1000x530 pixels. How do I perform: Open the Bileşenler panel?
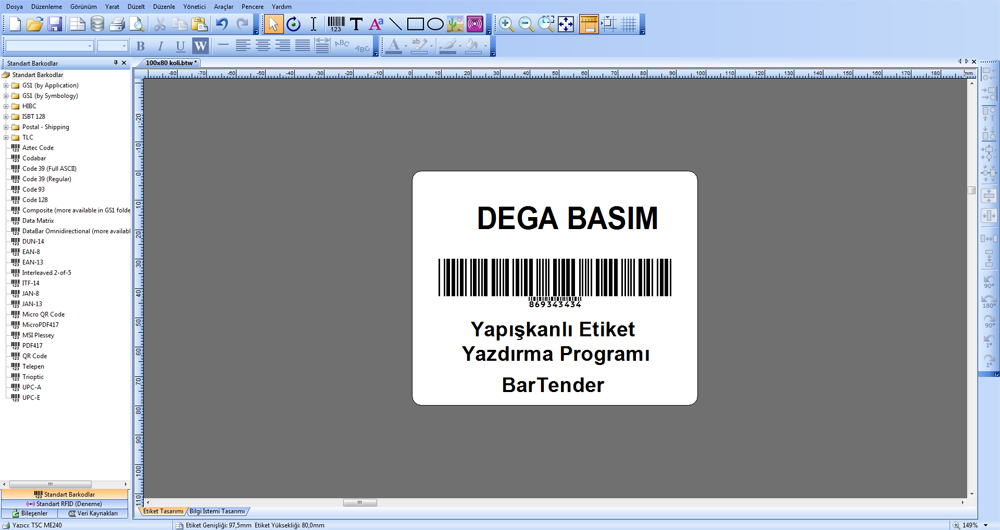(29, 513)
